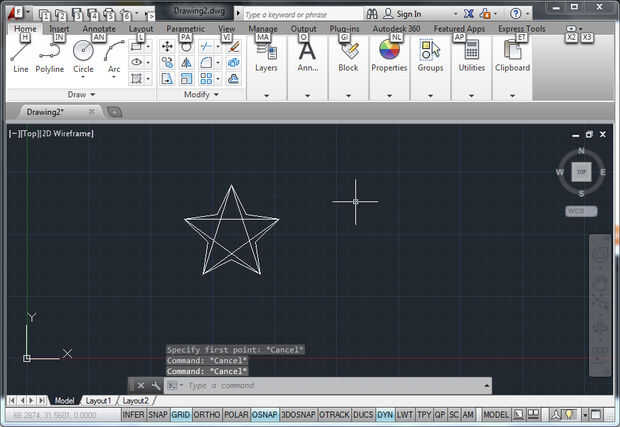The width and height of the screenshot is (620, 427).
Task: Toggle POLAR tracking mode
Action: [x=236, y=414]
